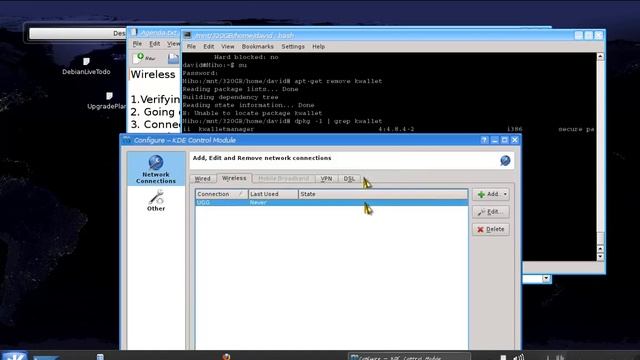The width and height of the screenshot is (640, 360).
Task: Click the terminal window title bar icon
Action: (187, 36)
